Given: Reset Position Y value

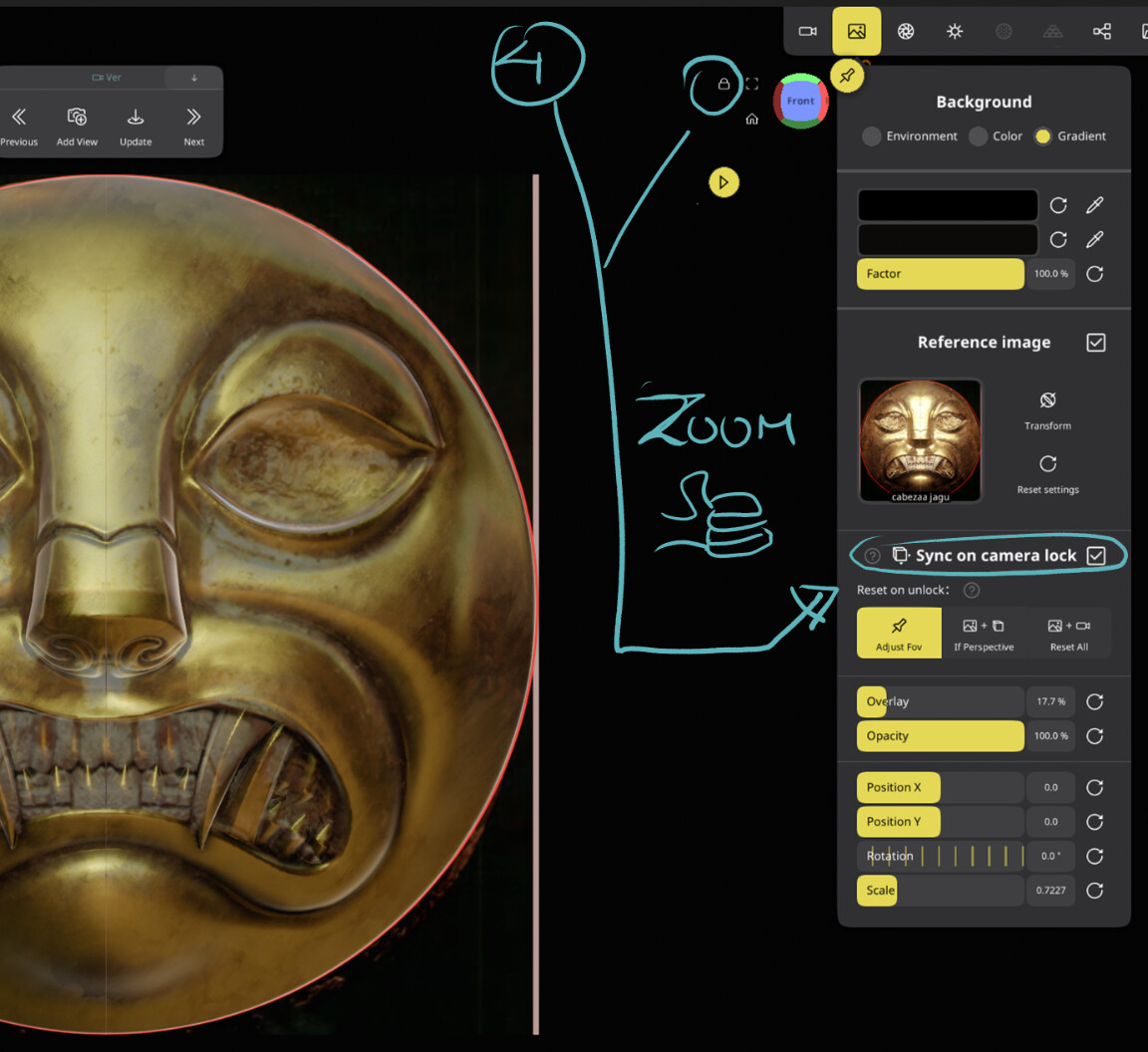Looking at the screenshot, I should pyautogui.click(x=1094, y=822).
